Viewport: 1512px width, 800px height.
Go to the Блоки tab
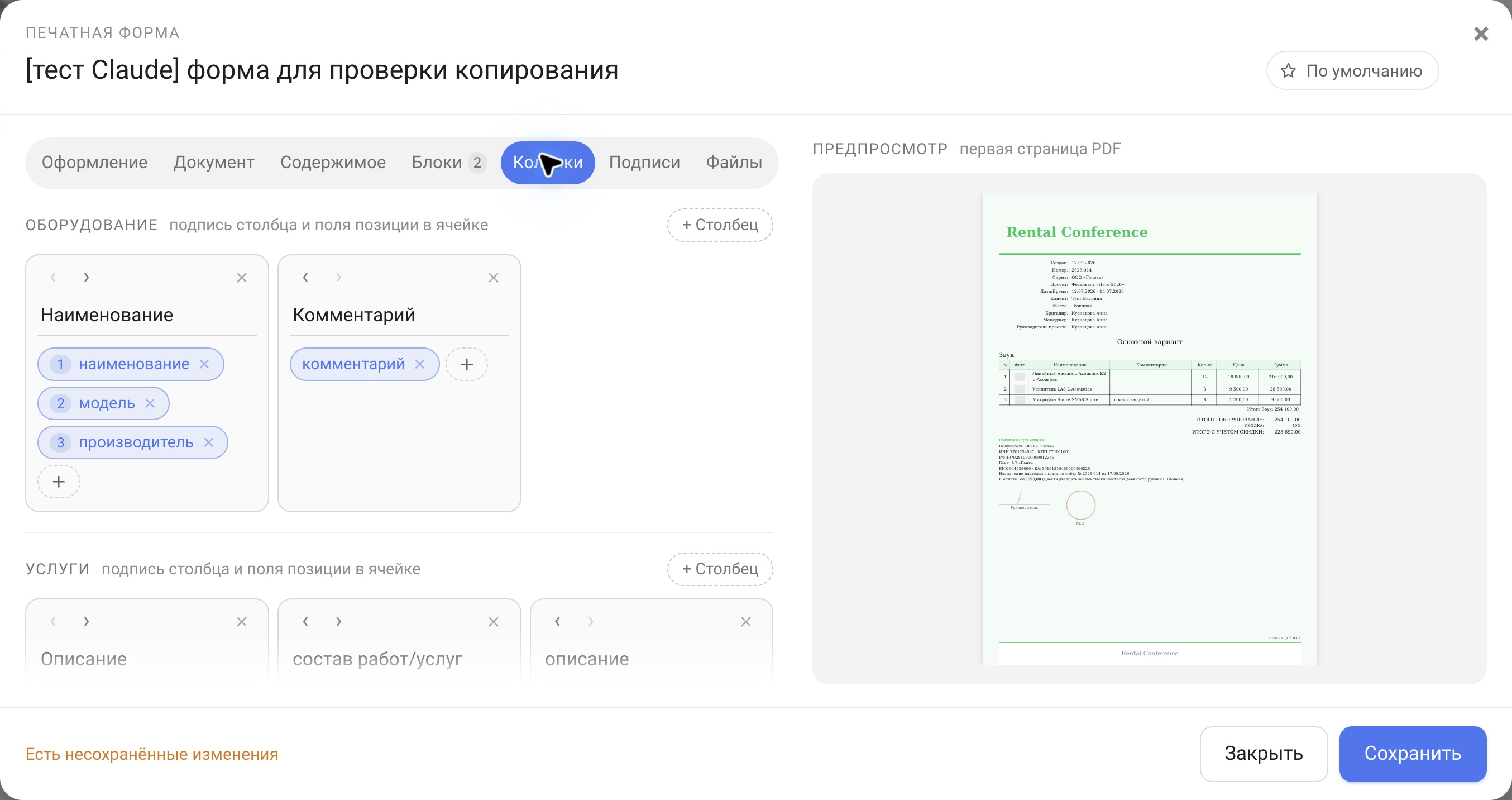(448, 163)
